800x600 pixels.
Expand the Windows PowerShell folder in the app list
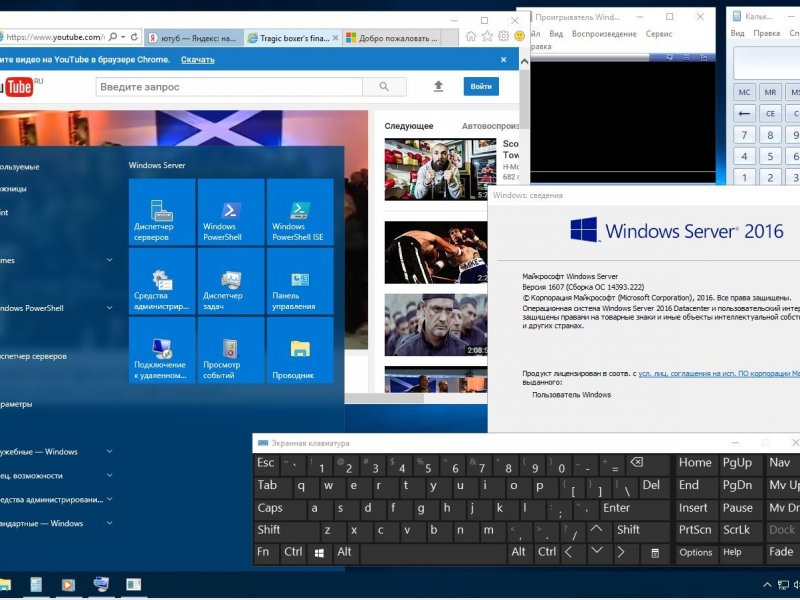[x=110, y=308]
